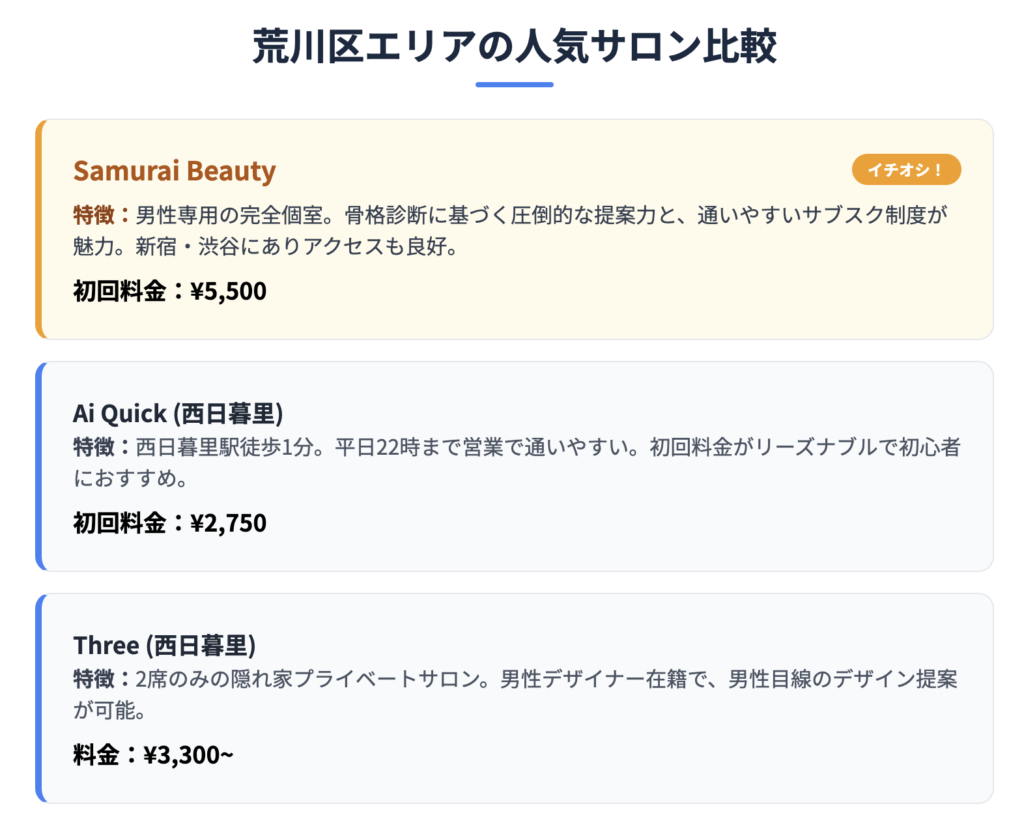The image size is (1024, 830).
Task: Select the Ai Quick (西日暮里) heading
Action: coord(178,413)
